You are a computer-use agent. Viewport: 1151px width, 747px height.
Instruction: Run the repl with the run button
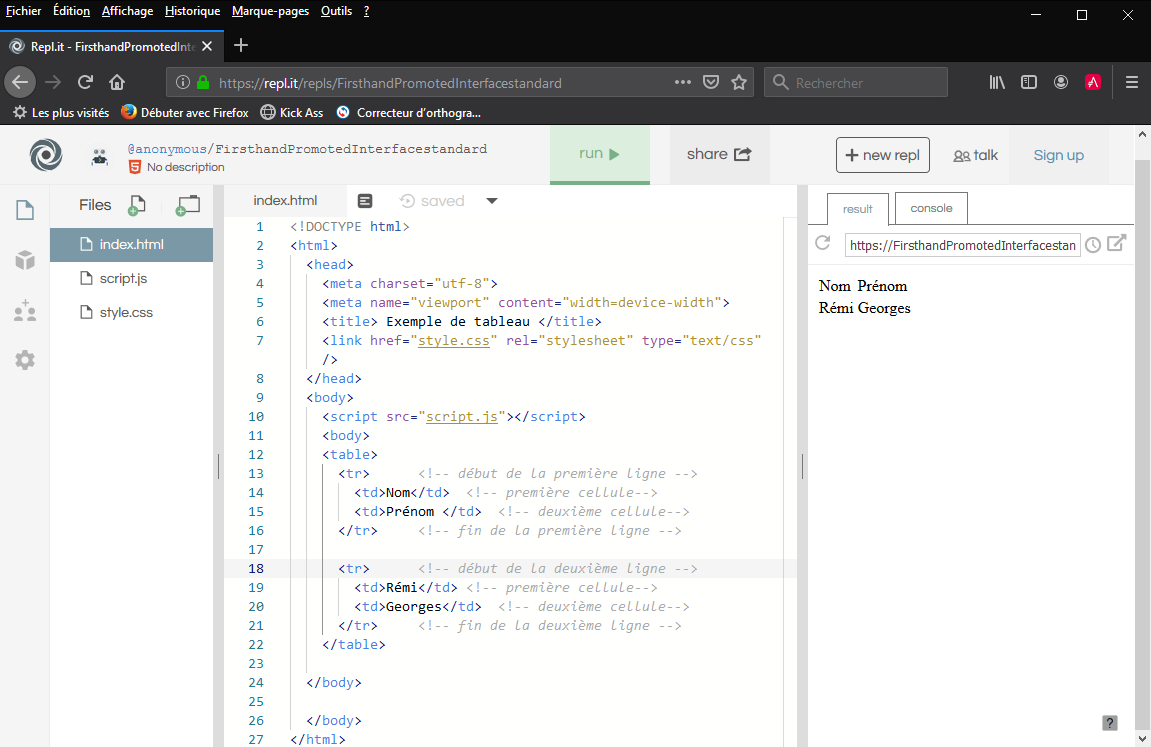(600, 154)
